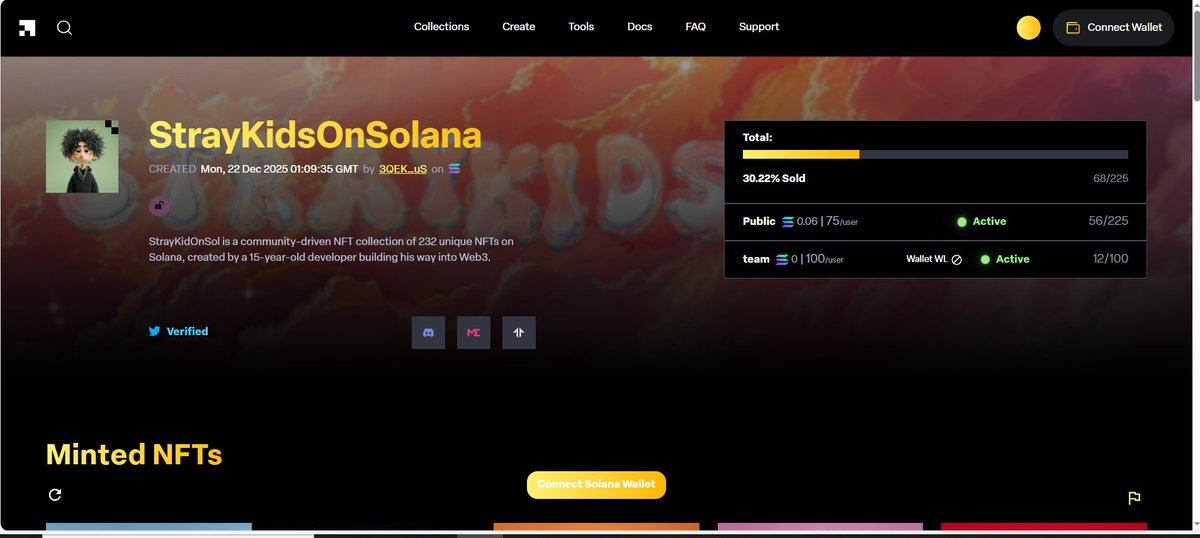Click the Solana chain logo icon
1200x538 pixels.
[x=455, y=169]
